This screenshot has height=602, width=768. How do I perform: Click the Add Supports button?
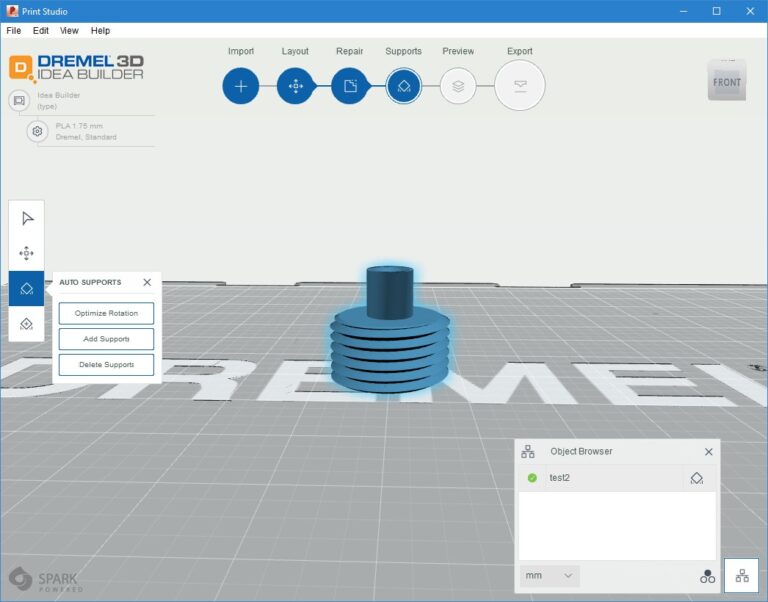[x=106, y=339]
